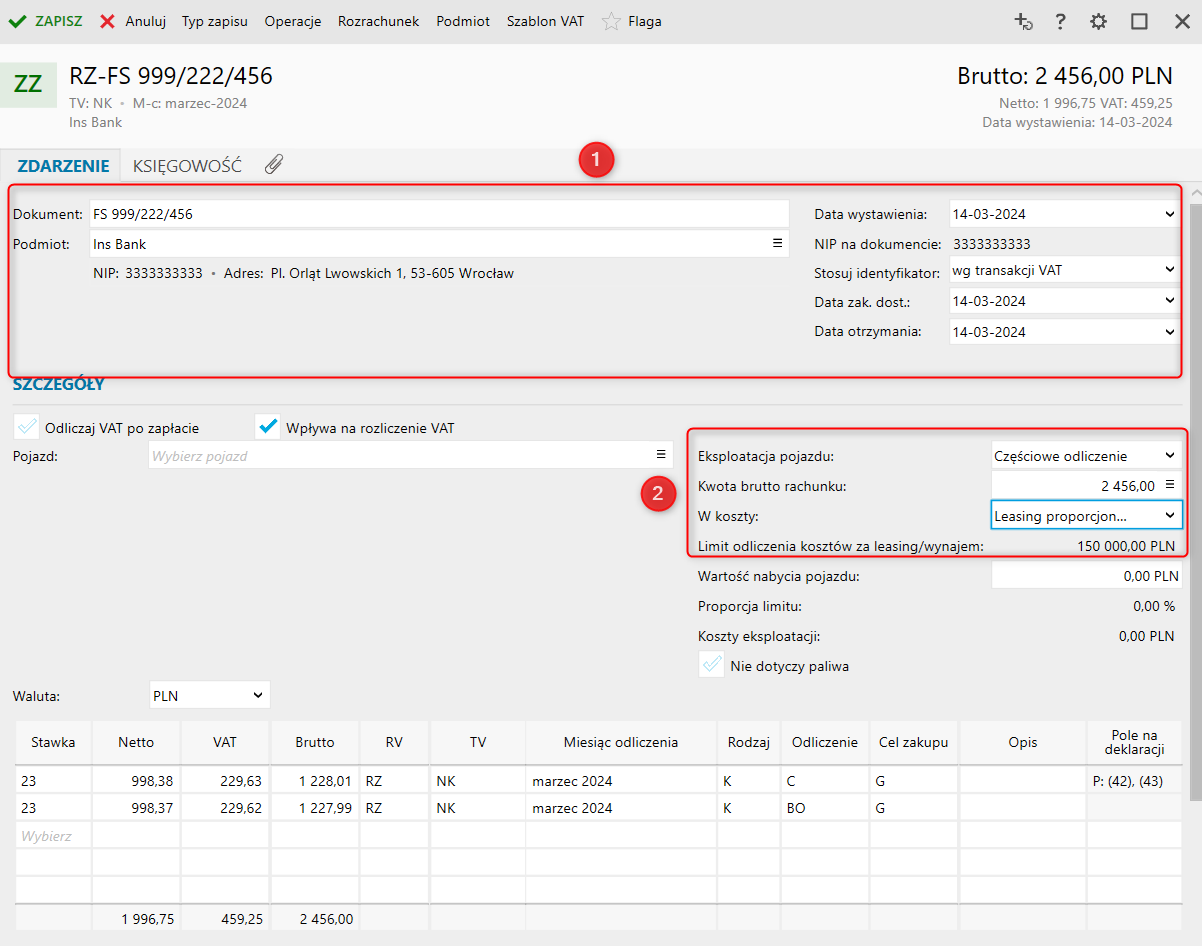
Task: Switch to the KSIĘGOWOŚĆ tab
Action: point(187,166)
